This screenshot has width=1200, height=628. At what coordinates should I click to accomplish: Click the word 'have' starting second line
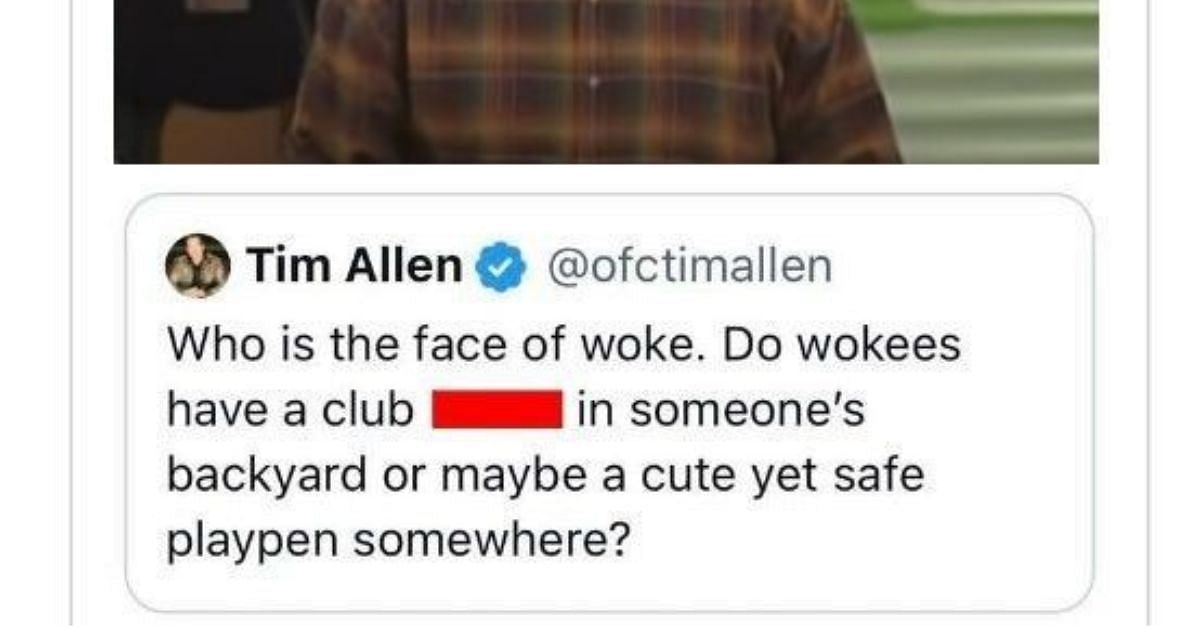pyautogui.click(x=210, y=410)
